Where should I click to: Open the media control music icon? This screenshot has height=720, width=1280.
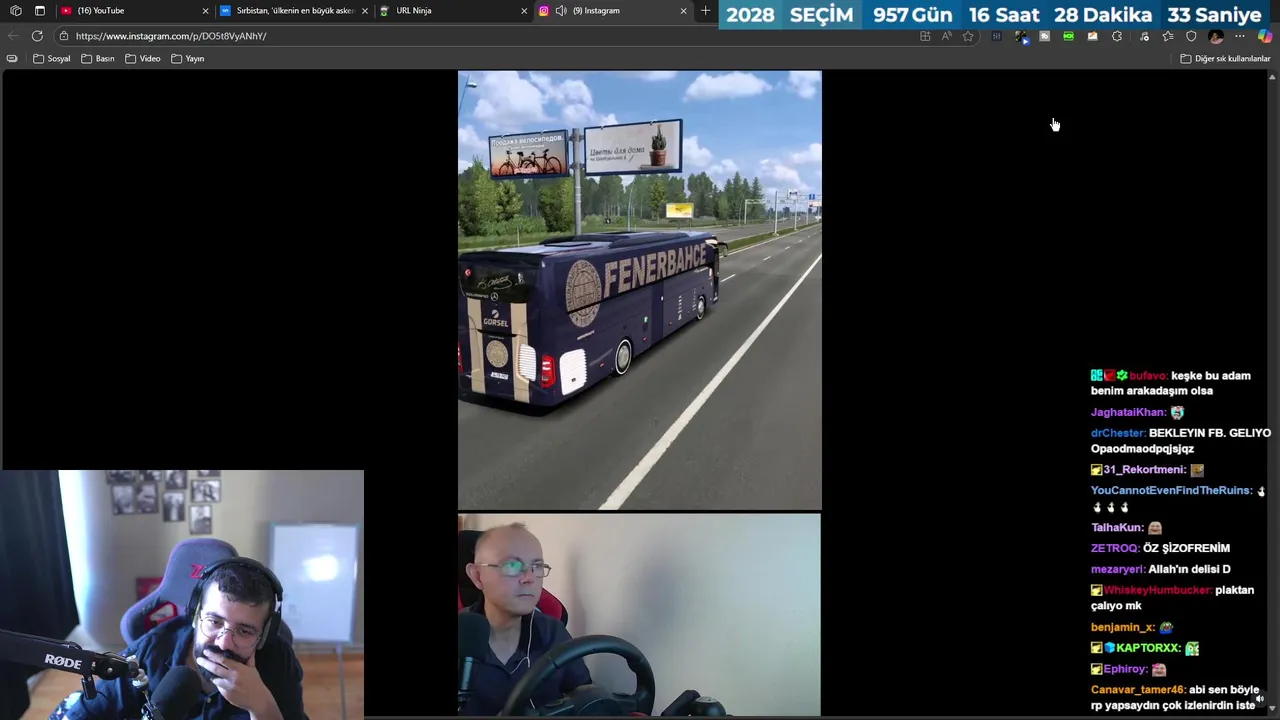[x=1145, y=36]
